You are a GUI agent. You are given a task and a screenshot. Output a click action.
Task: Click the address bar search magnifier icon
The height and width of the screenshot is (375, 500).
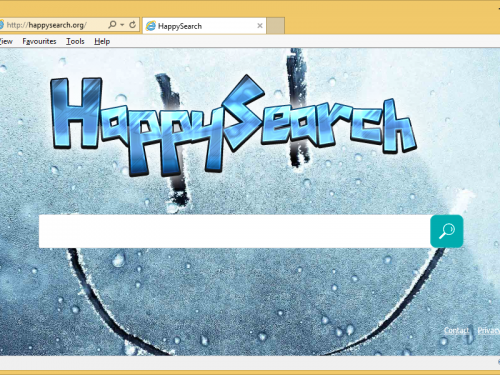pyautogui.click(x=112, y=25)
